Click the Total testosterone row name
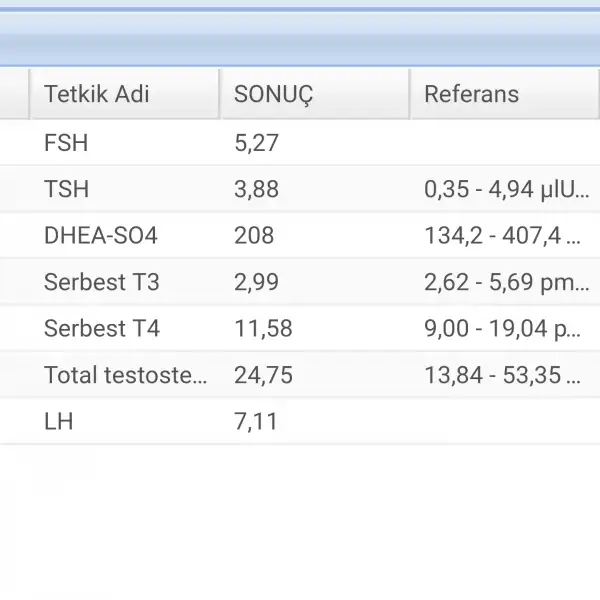Image resolution: width=600 pixels, height=600 pixels. [125, 375]
